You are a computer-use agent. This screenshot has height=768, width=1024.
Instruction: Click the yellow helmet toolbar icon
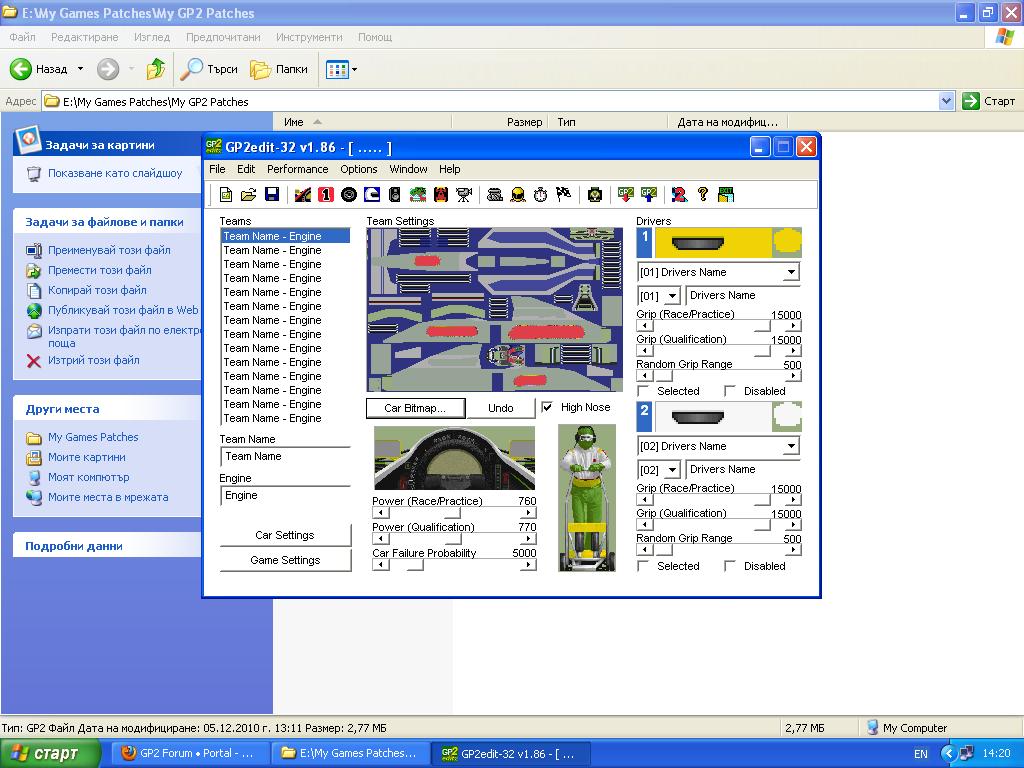tap(517, 195)
